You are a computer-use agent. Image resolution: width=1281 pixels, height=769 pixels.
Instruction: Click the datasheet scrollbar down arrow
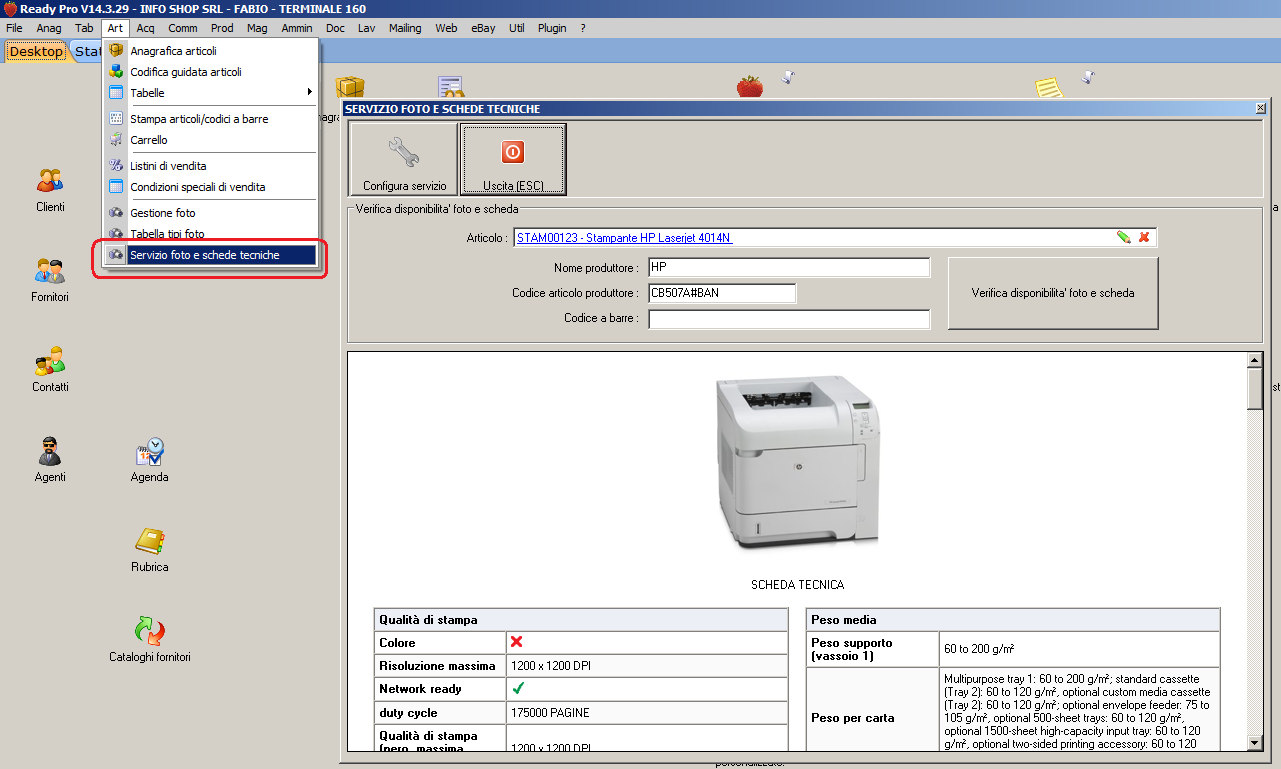(x=1255, y=743)
